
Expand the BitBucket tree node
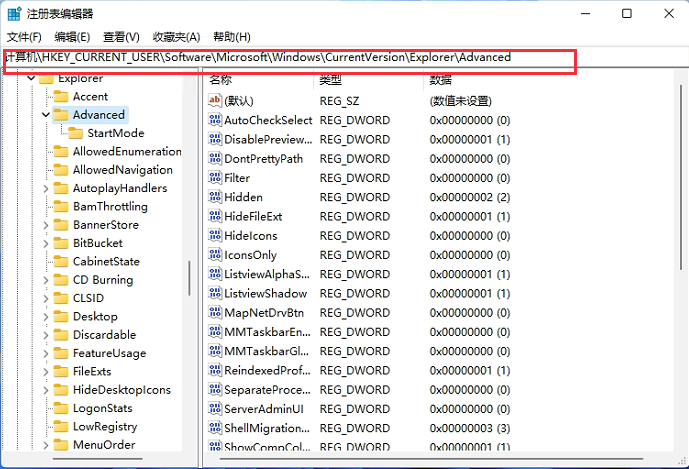[46, 244]
